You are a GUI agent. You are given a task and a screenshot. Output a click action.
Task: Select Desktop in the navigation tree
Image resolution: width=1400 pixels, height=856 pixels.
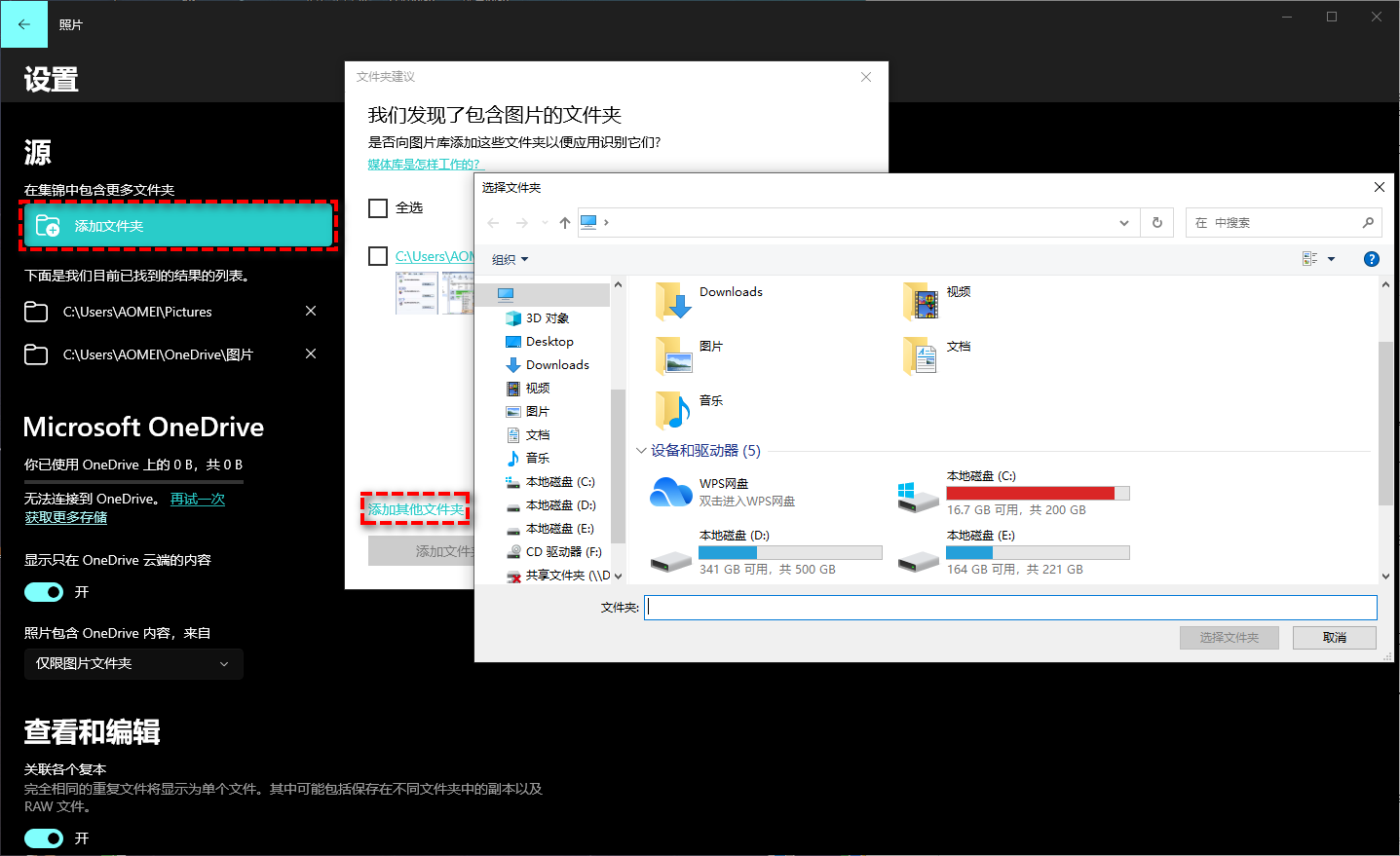[x=549, y=342]
